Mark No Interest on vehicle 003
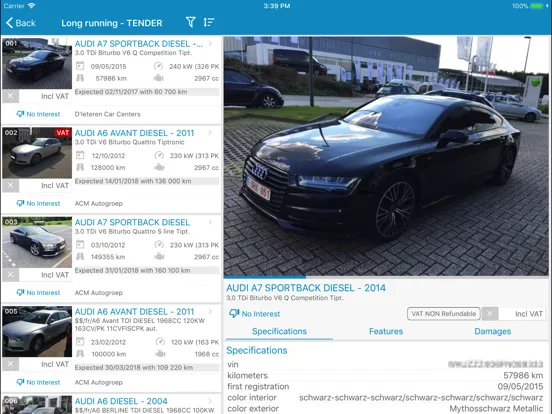 point(38,293)
